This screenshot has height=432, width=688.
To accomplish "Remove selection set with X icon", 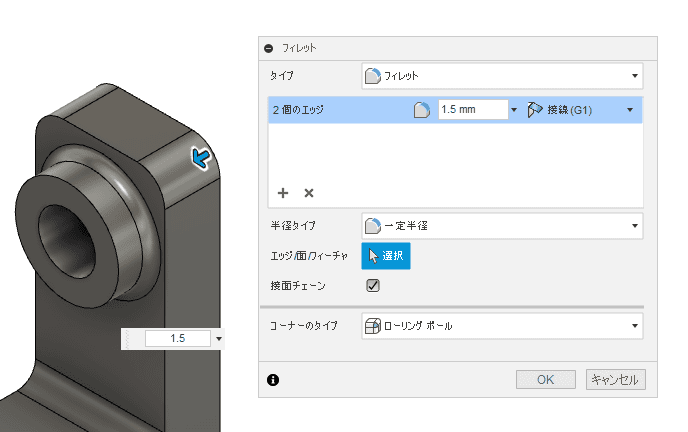I will 309,193.
